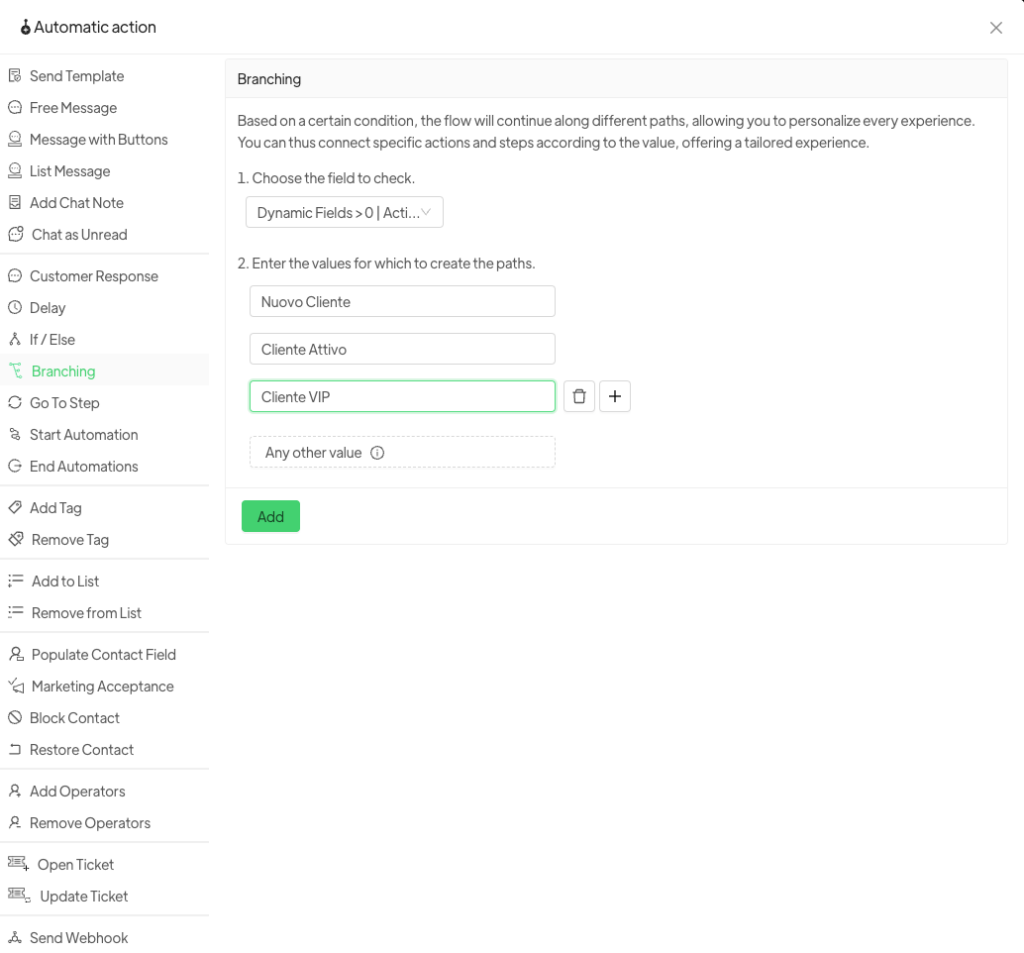Click the info icon near Any other value
Viewport: 1024px width, 953px height.
tap(377, 453)
